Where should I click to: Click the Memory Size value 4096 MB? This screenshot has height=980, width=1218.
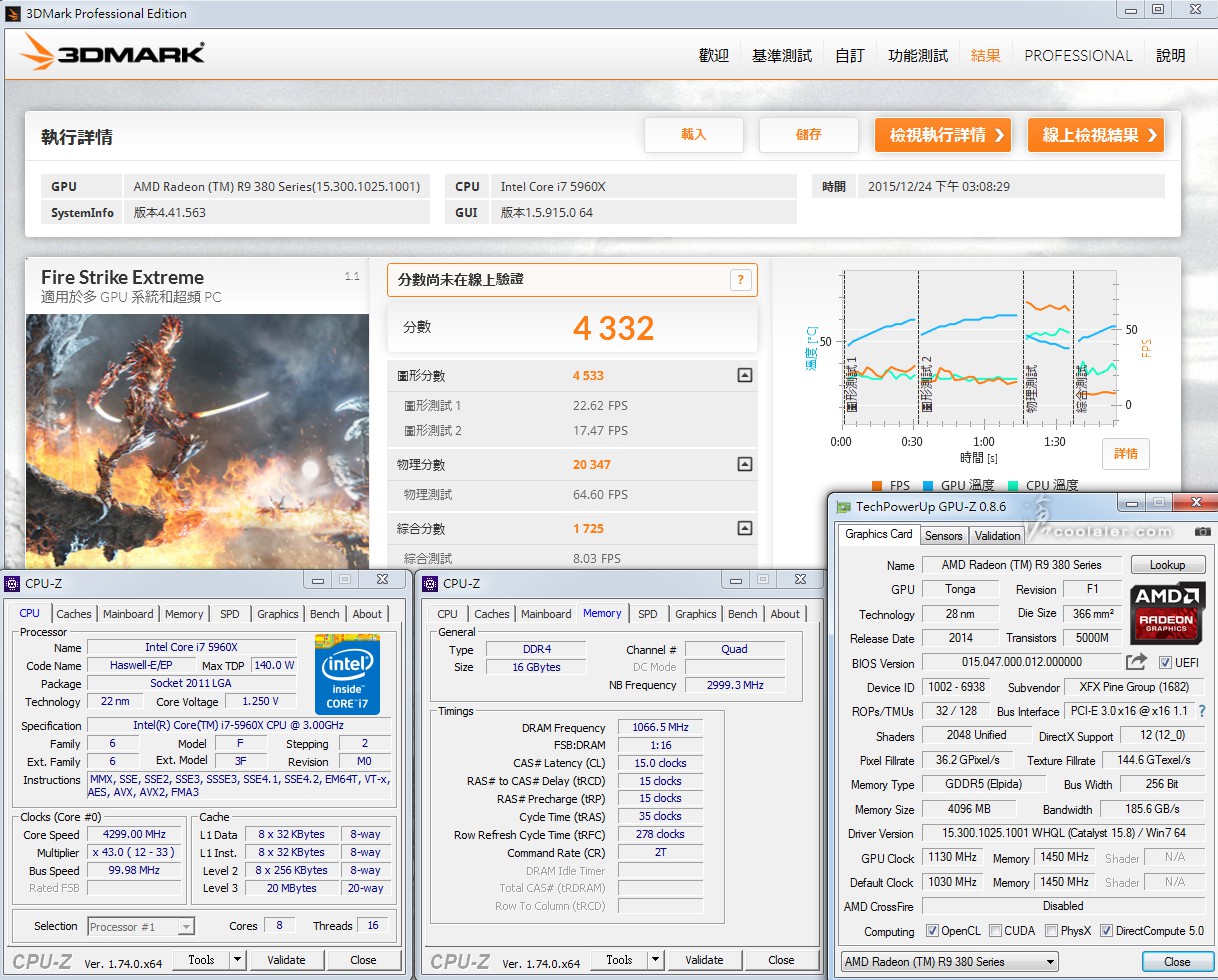[969, 809]
